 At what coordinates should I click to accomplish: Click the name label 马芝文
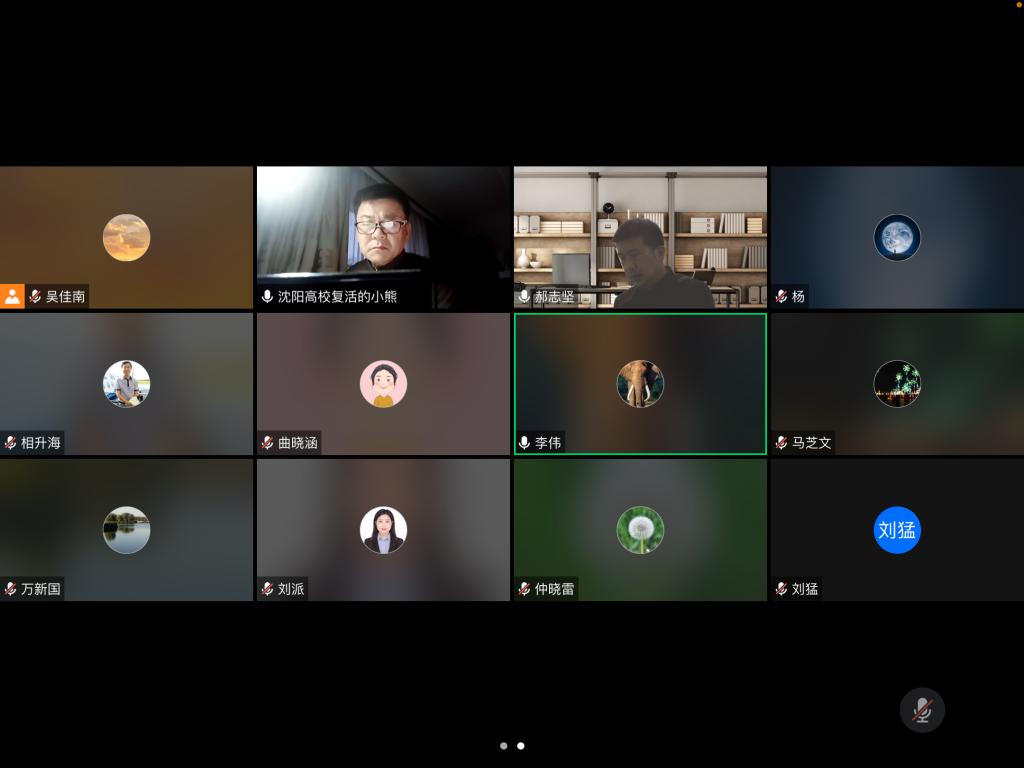click(812, 443)
